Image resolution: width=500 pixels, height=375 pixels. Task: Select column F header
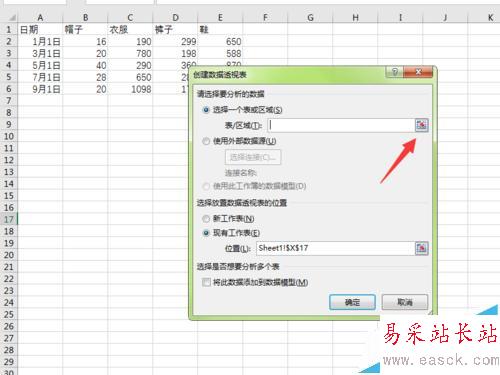pos(265,17)
